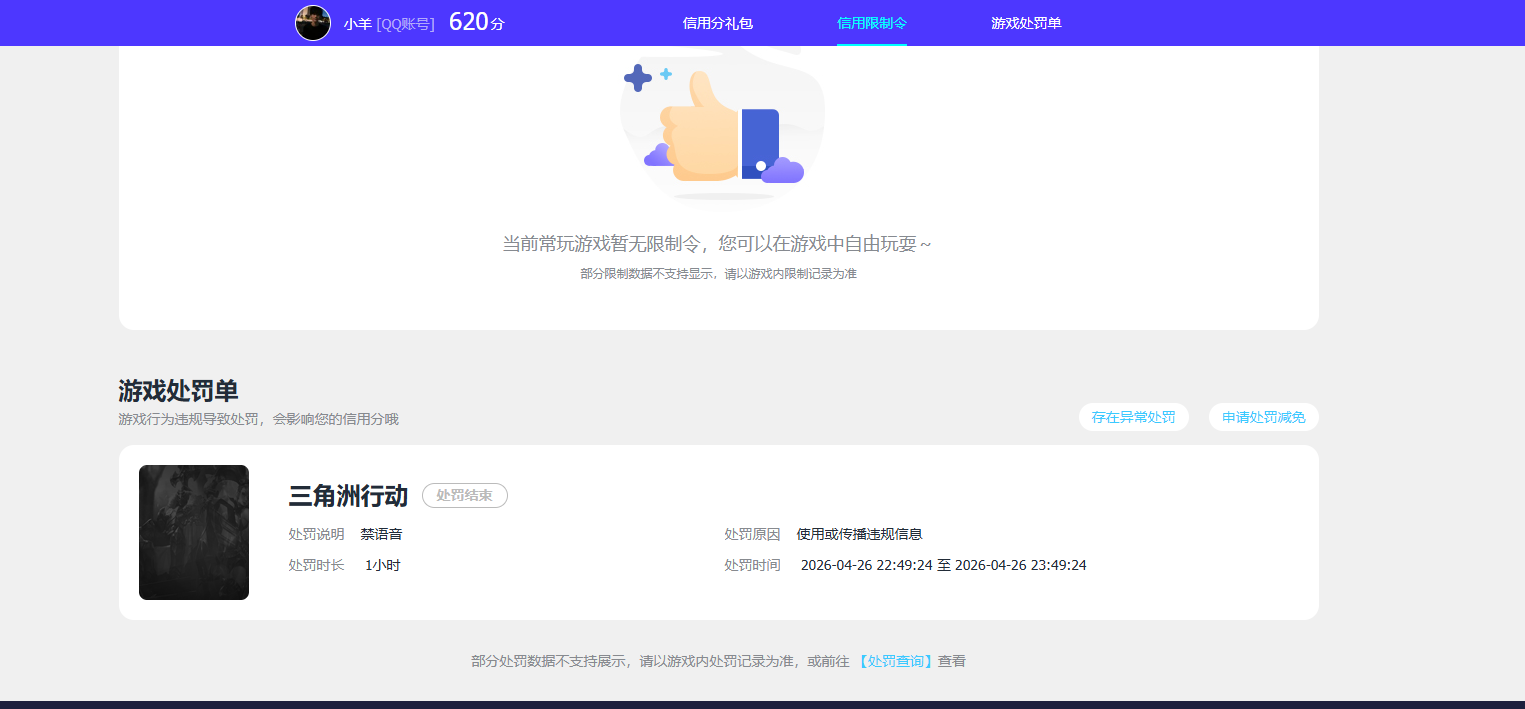This screenshot has width=1525, height=709.
Task: Click the 游戏处罚单 section heading
Action: coord(178,391)
